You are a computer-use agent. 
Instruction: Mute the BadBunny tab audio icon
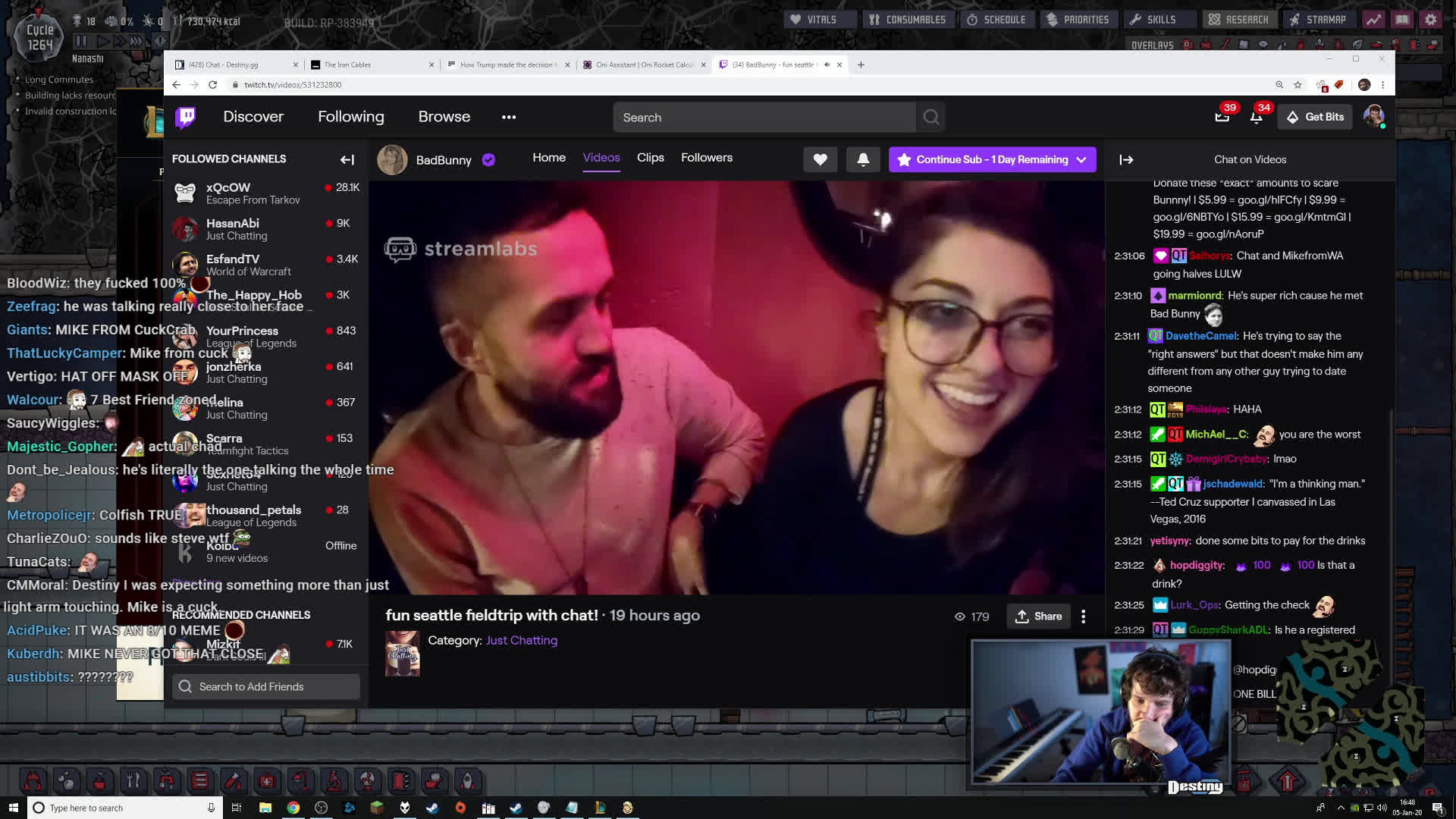(827, 64)
